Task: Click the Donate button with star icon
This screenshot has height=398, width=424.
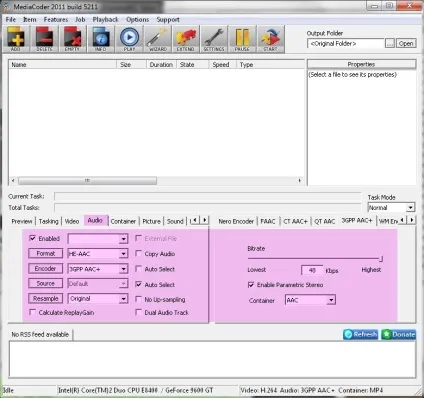Action: pos(399,334)
